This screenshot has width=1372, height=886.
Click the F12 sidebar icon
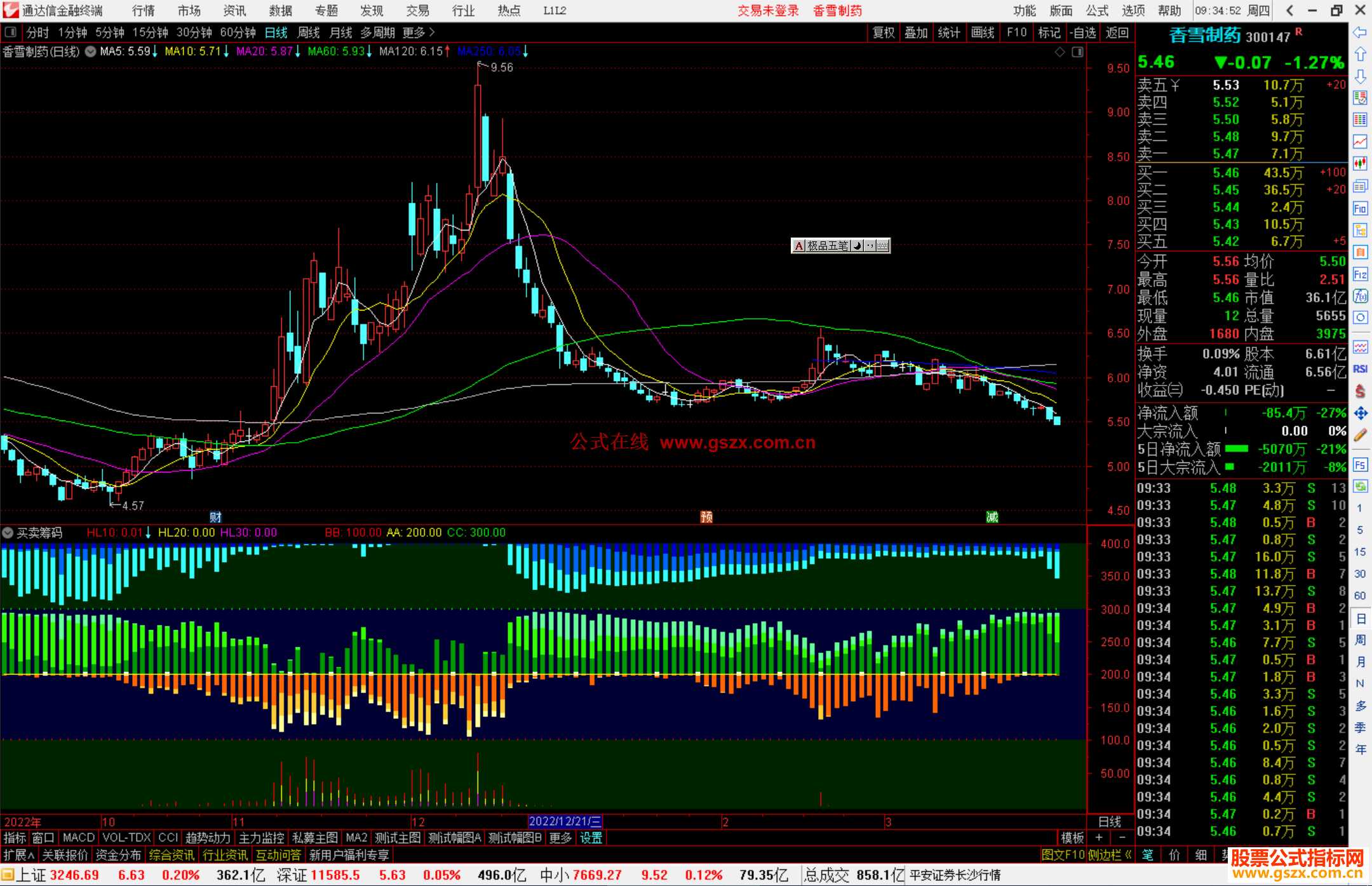tap(1360, 274)
